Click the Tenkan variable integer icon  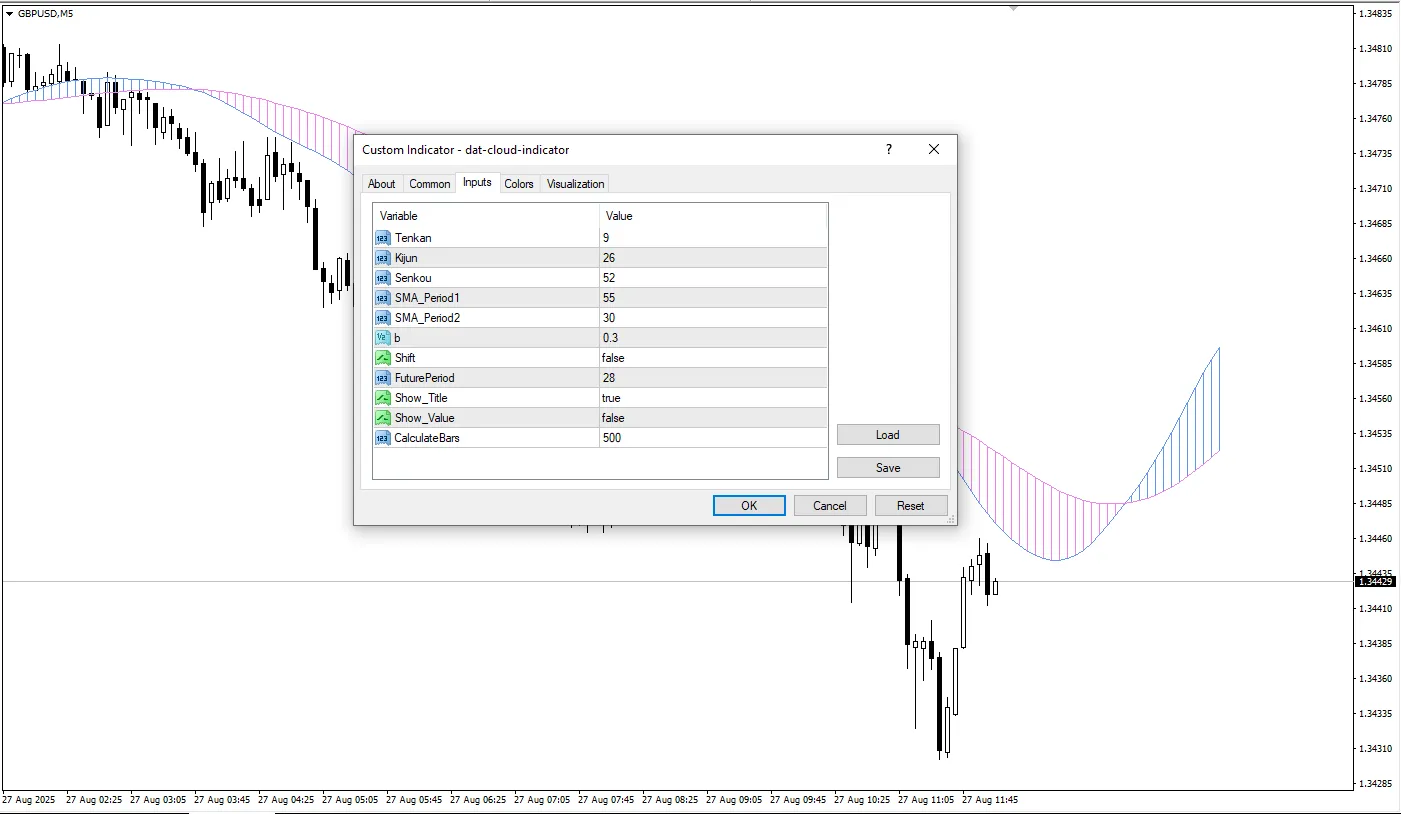click(x=383, y=238)
